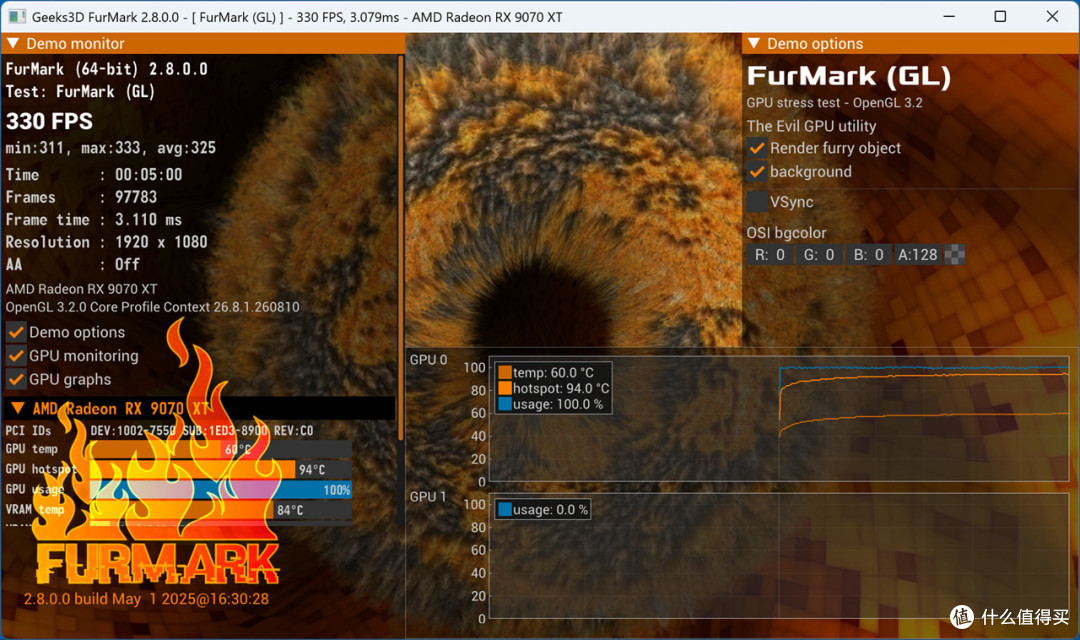
Task: Collapse the Demo monitor panel triangle
Action: click(12, 43)
